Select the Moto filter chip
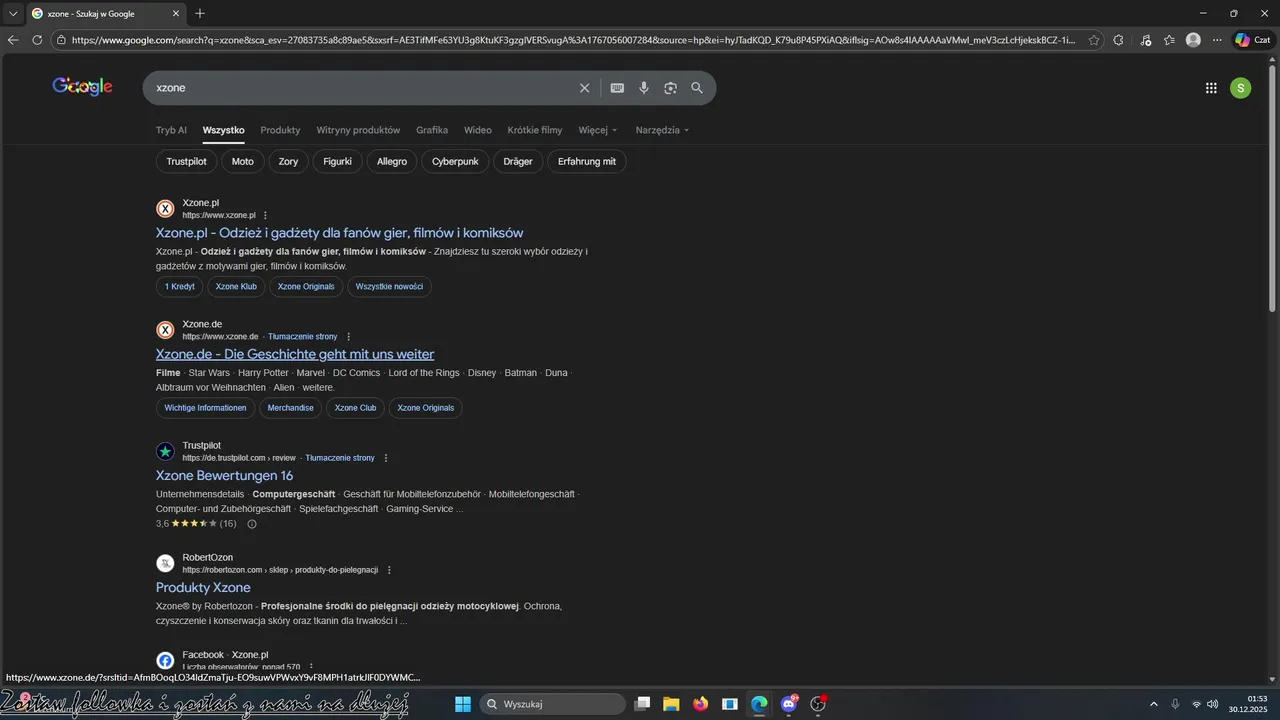Image resolution: width=1280 pixels, height=720 pixels. [x=243, y=161]
